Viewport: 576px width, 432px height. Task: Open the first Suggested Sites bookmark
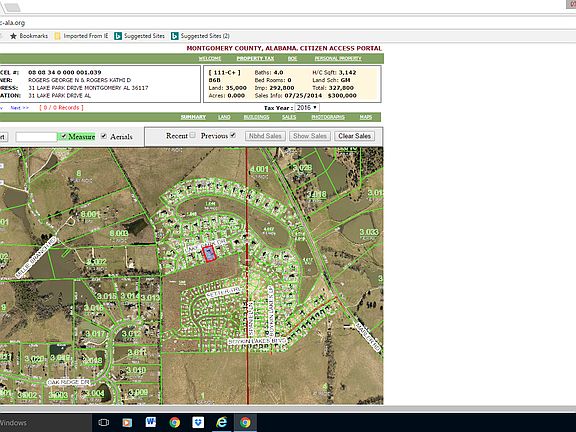click(140, 36)
